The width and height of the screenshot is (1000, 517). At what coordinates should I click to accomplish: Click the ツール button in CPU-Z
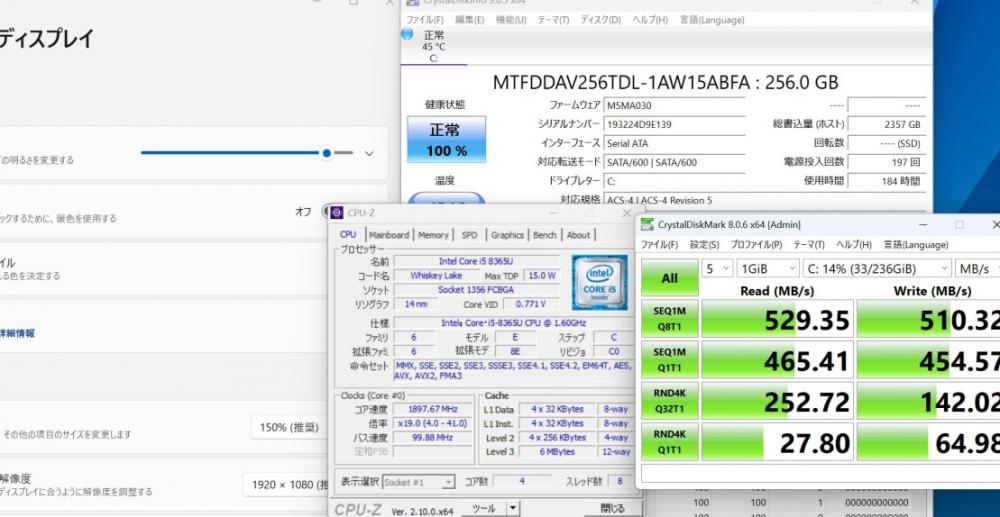[x=483, y=508]
